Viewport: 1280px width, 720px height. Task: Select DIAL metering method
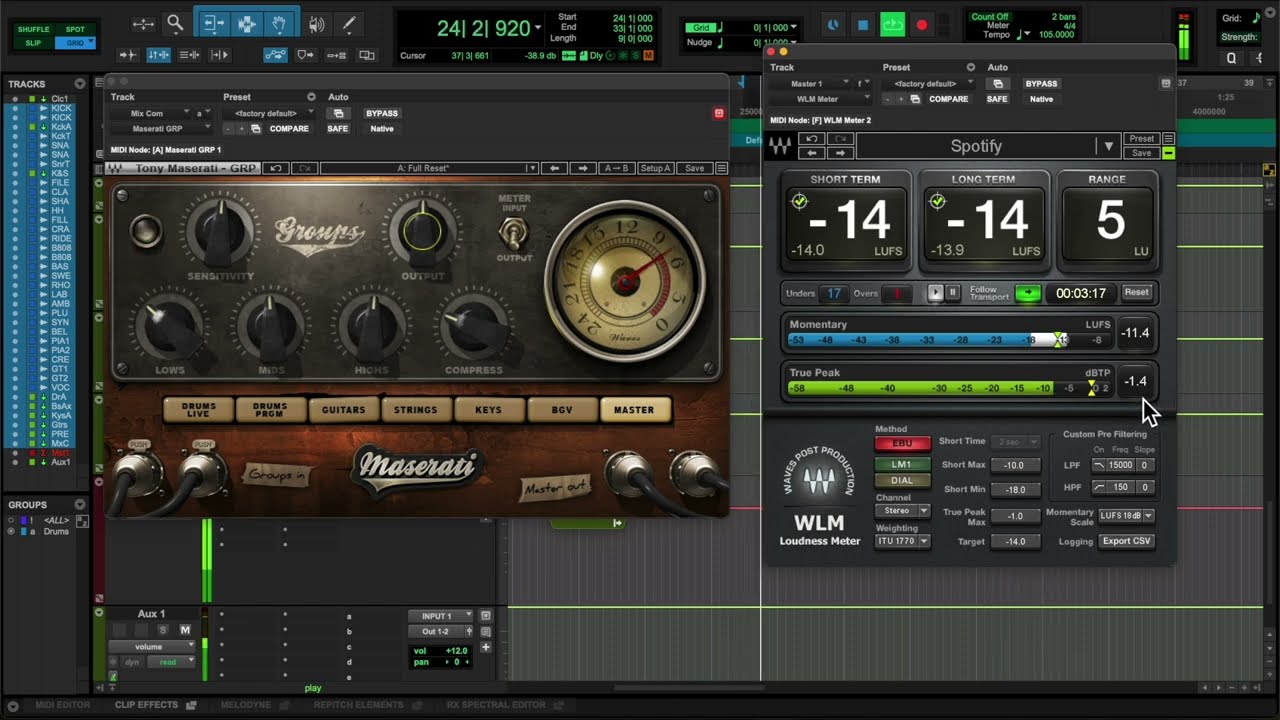pyautogui.click(x=902, y=480)
